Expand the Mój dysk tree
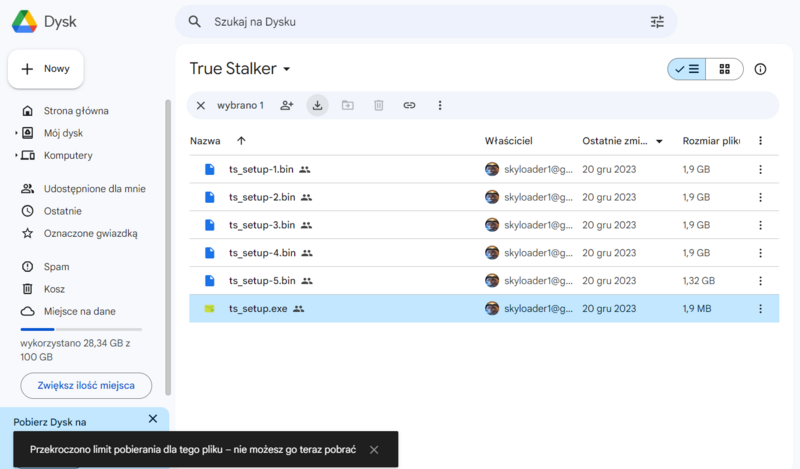The height and width of the screenshot is (469, 800). pos(16,133)
